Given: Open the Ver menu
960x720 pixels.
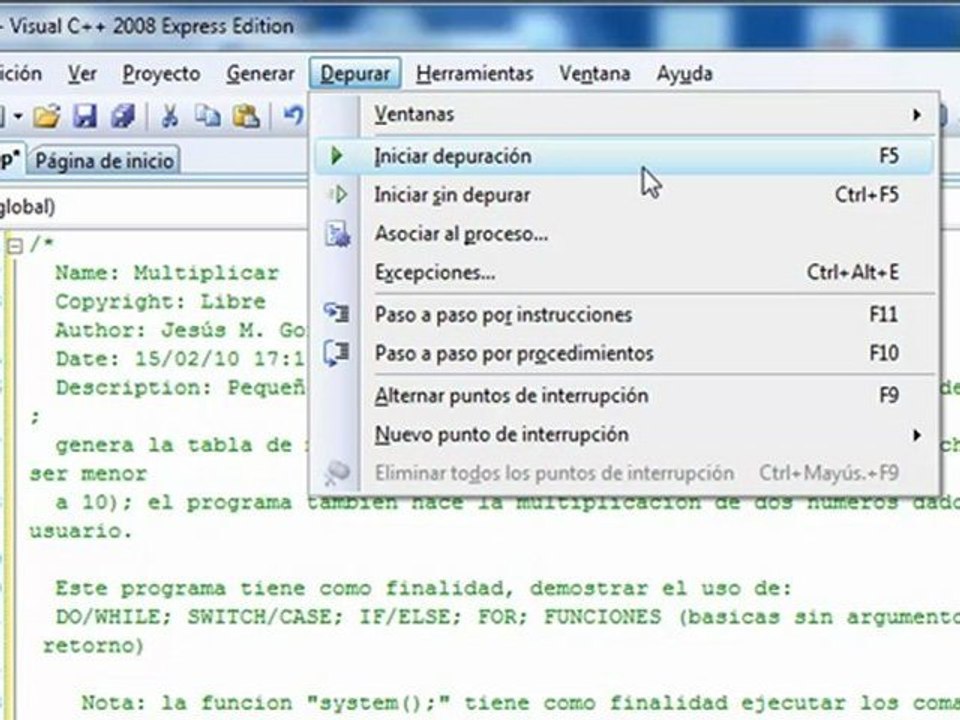Looking at the screenshot, I should 82,73.
